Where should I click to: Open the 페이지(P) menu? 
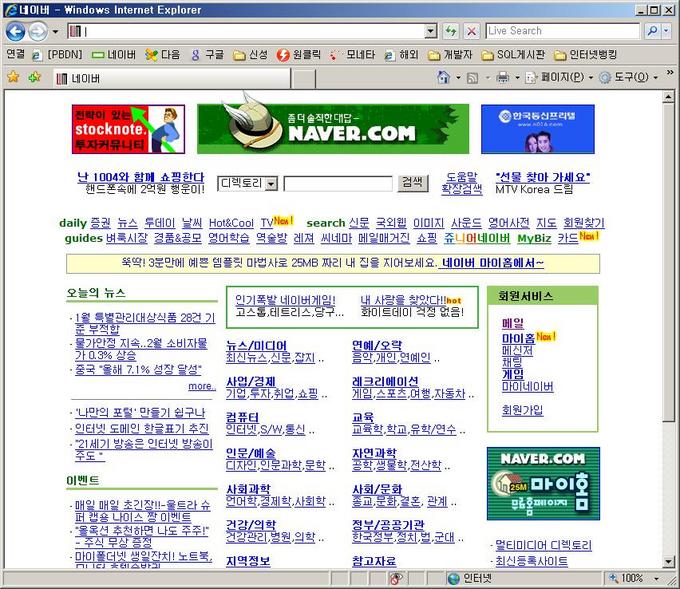point(559,78)
